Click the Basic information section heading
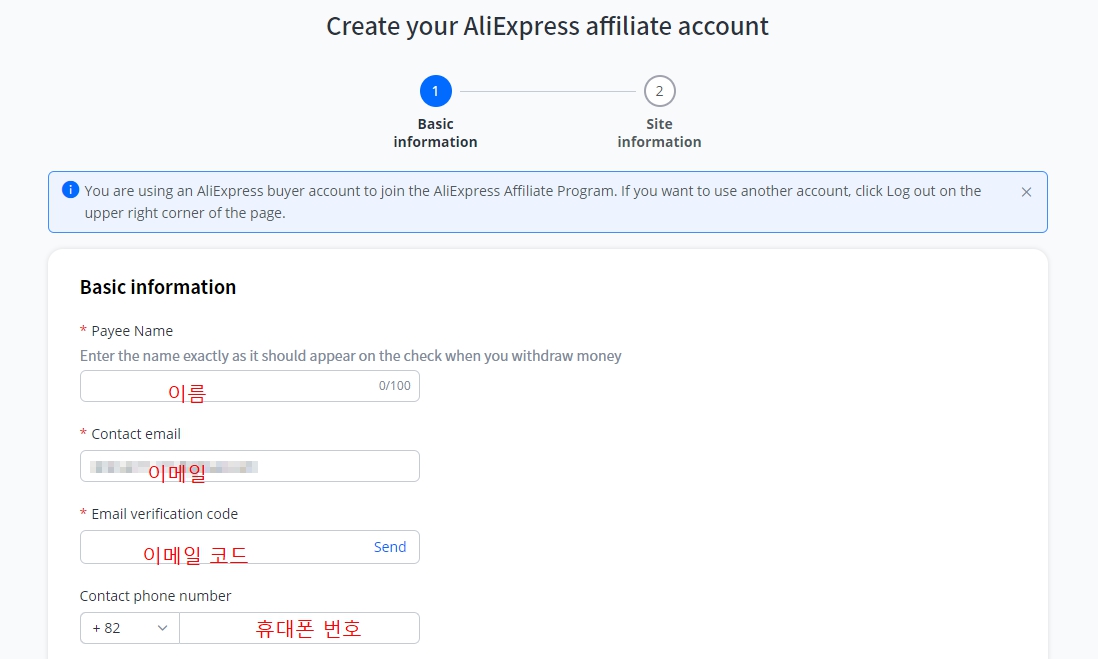This screenshot has height=659, width=1098. coord(158,287)
